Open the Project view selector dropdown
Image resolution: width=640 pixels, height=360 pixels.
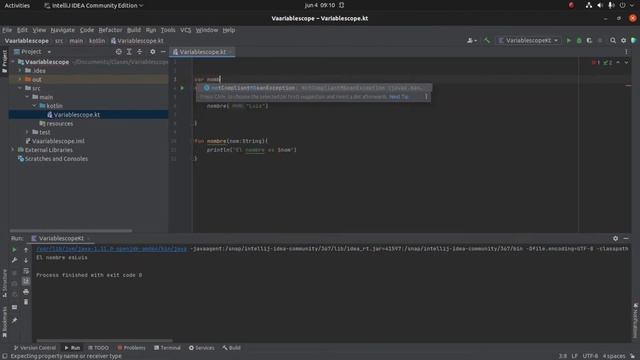click(33, 52)
